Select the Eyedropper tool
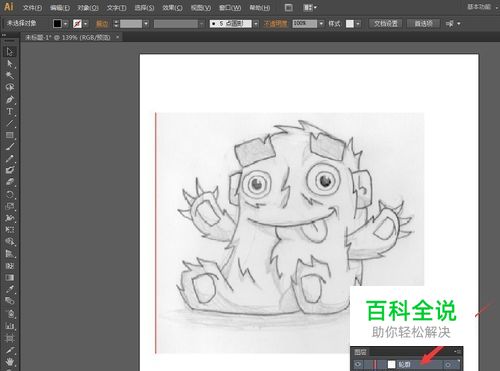 (x=10, y=289)
